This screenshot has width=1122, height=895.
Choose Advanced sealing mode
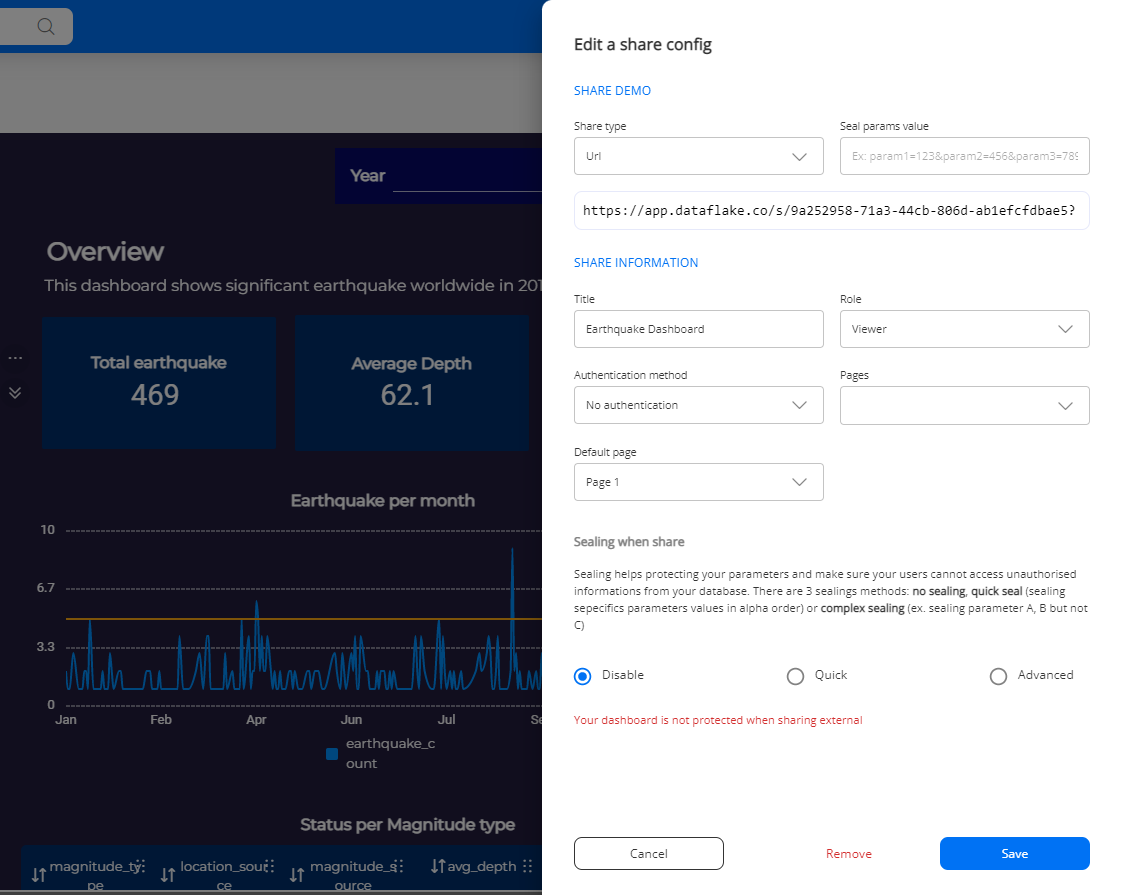coord(998,676)
